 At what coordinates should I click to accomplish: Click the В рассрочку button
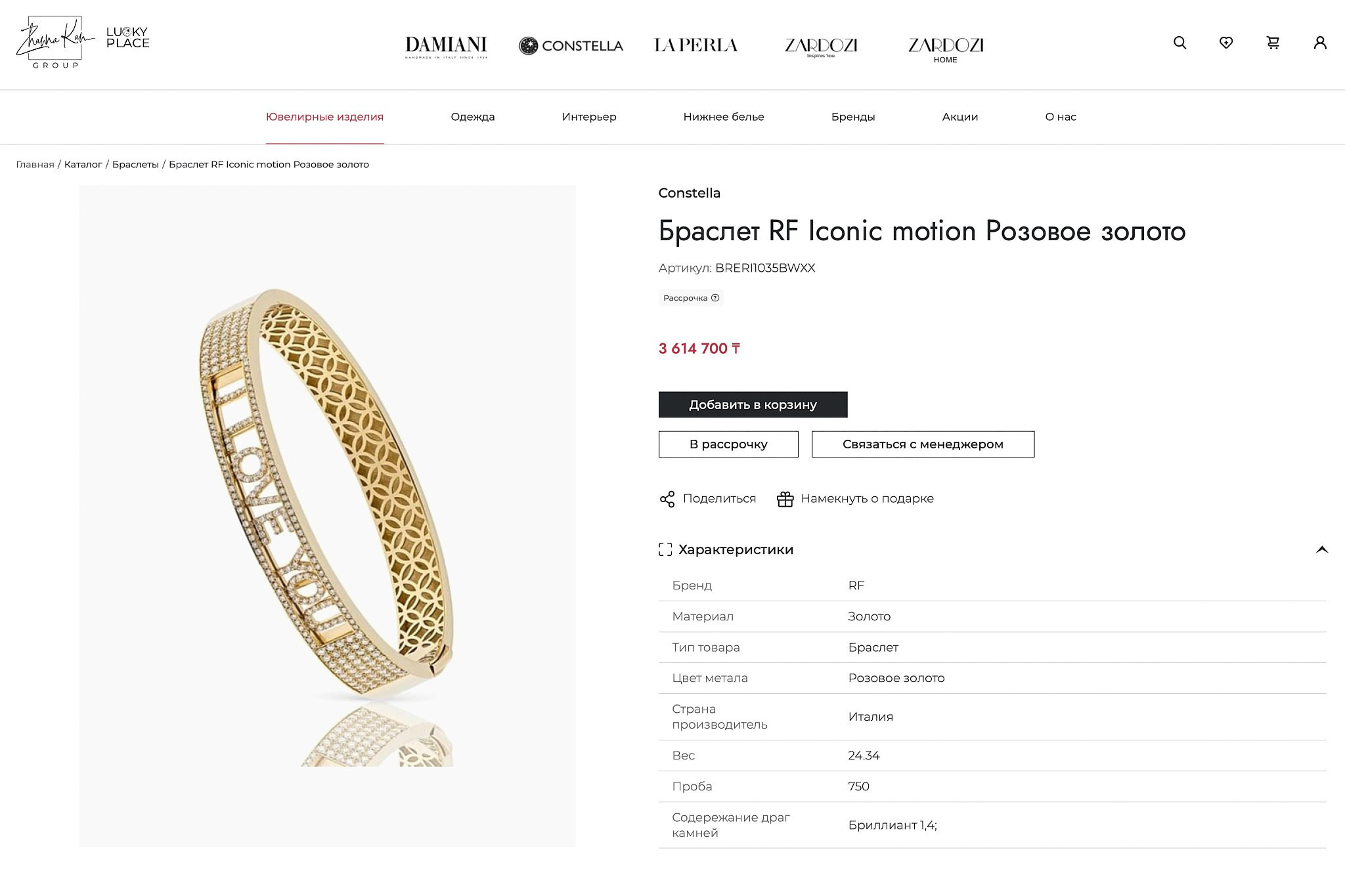(x=728, y=444)
